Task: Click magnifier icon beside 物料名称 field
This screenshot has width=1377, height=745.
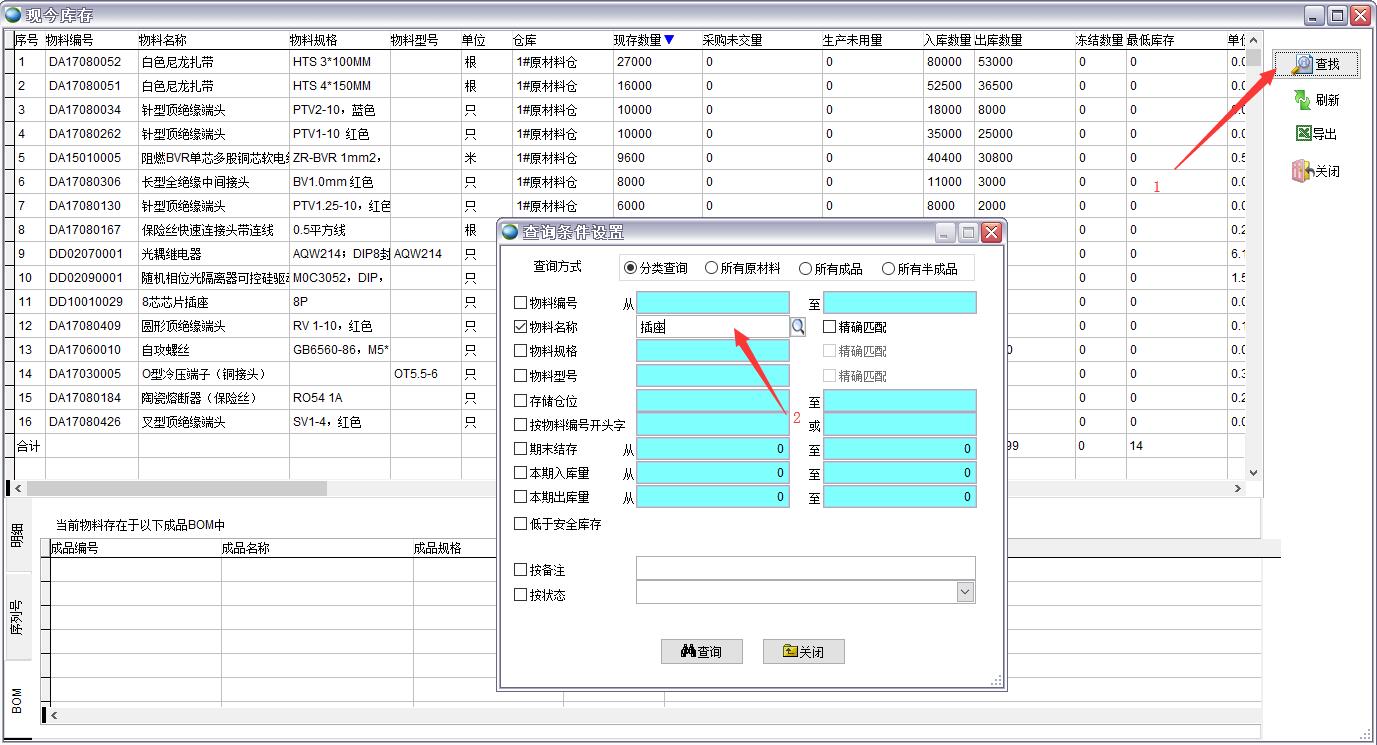Action: [x=798, y=326]
